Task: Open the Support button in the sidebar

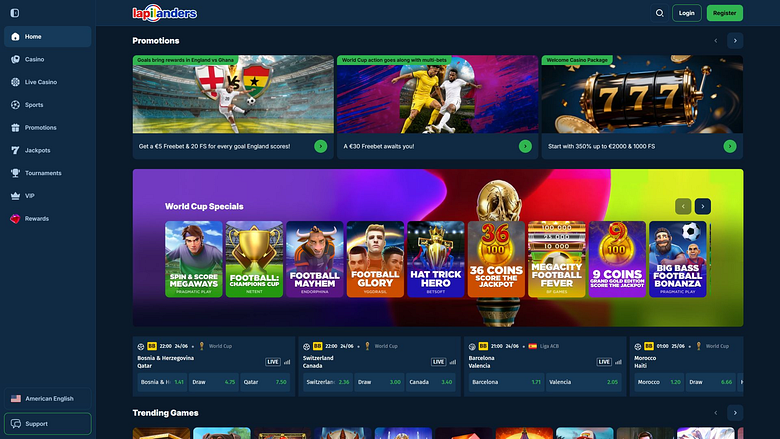Action: [48, 424]
